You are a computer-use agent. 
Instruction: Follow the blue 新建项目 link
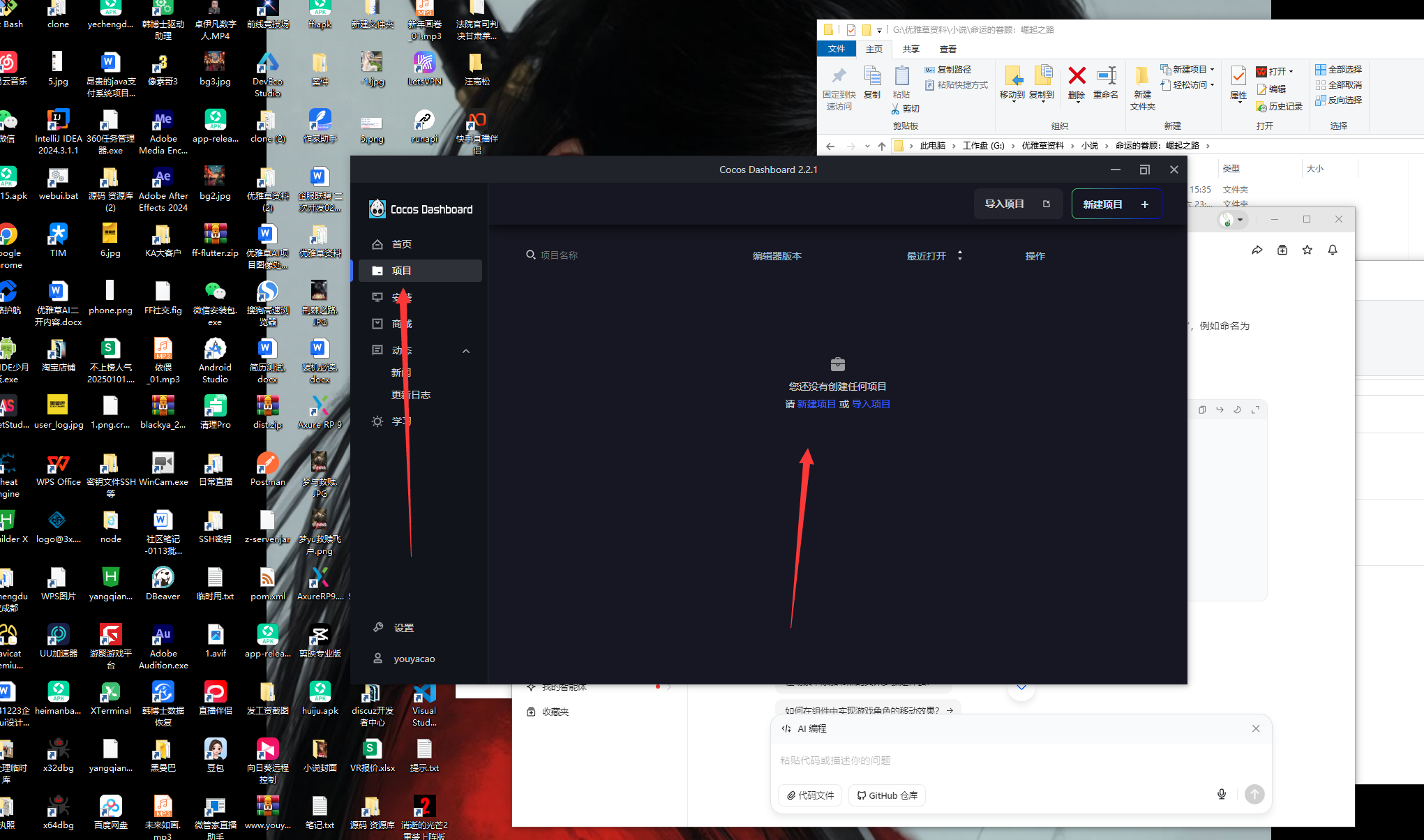tap(816, 404)
